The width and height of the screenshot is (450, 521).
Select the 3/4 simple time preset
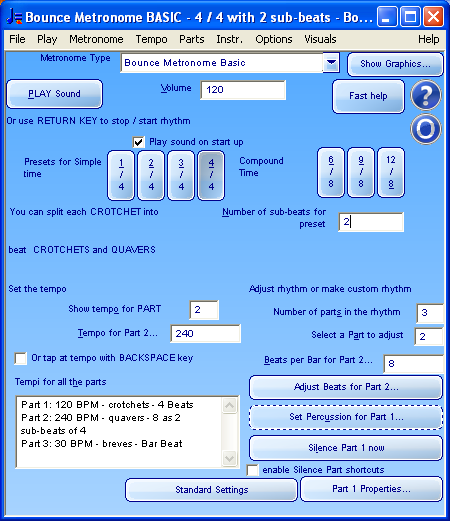click(181, 175)
